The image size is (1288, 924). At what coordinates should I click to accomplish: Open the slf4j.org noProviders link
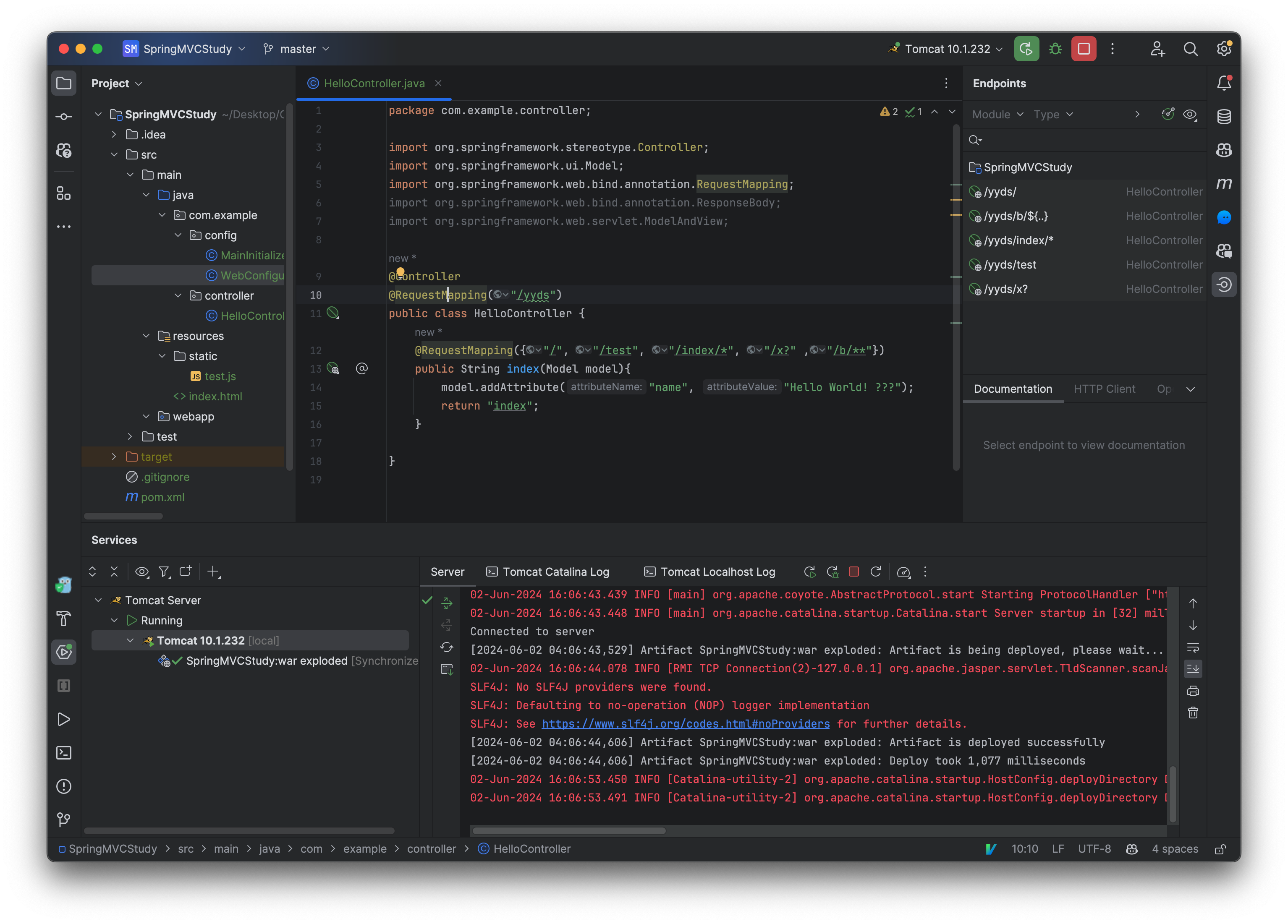pos(686,724)
